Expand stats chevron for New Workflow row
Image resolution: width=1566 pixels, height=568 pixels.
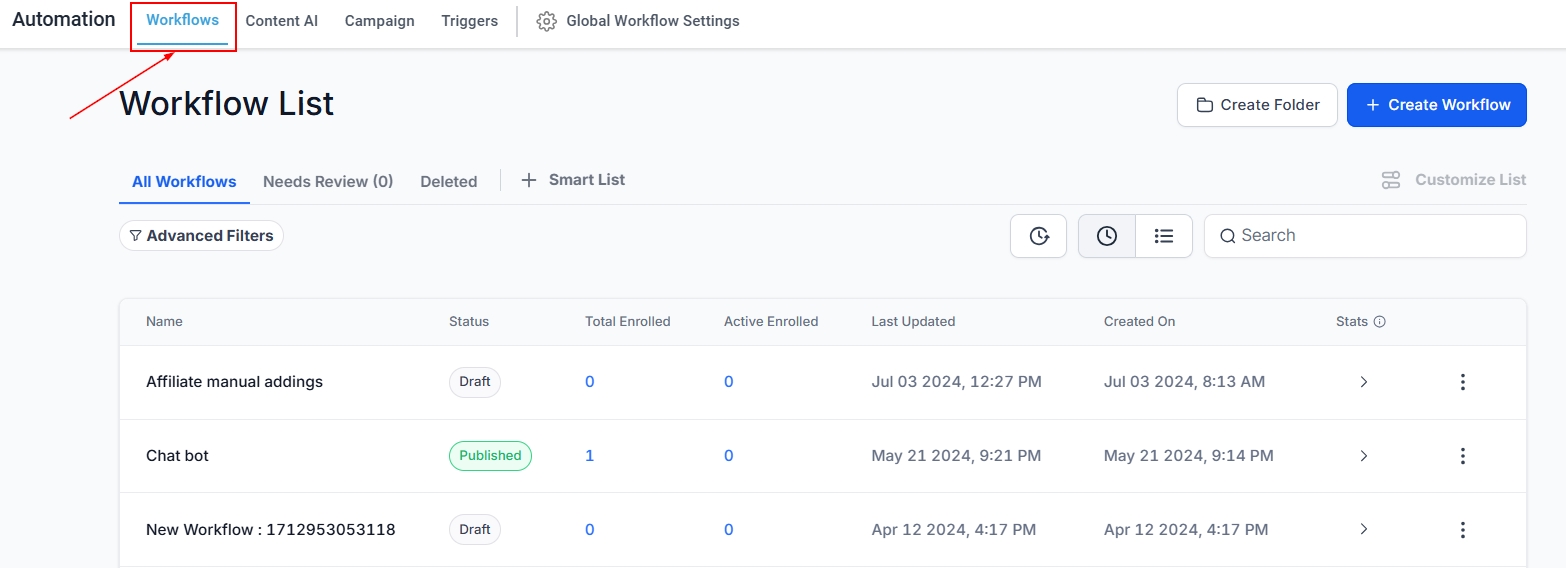tap(1363, 530)
